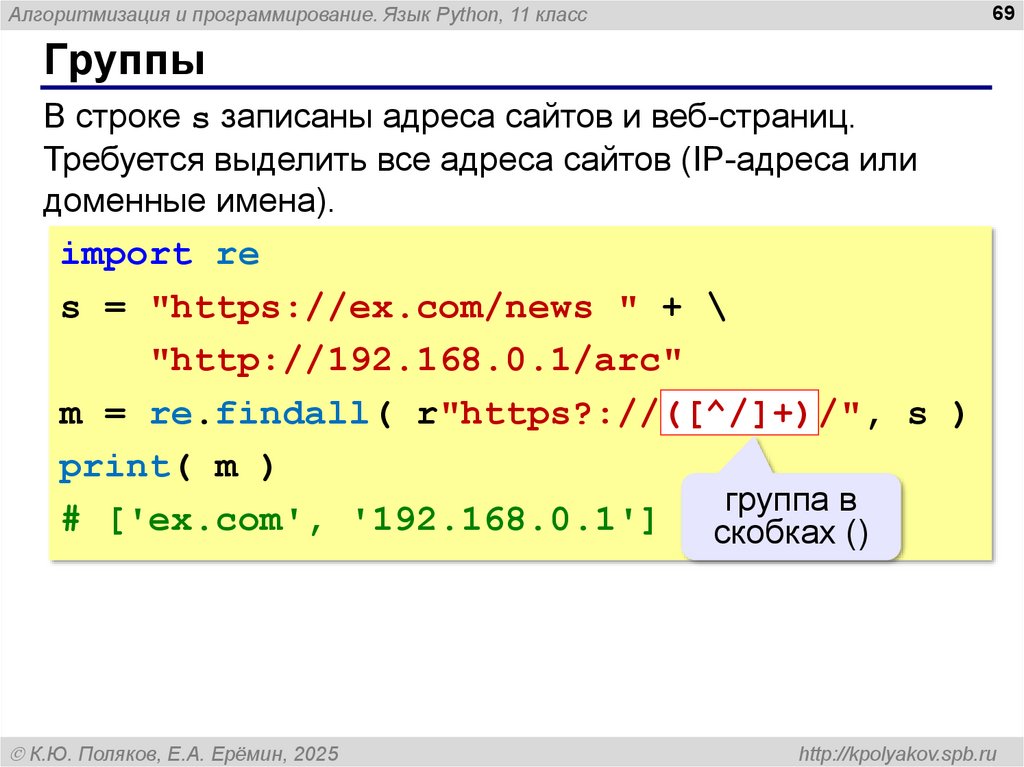Click the re.findall function call
1024x767 pixels.
pyautogui.click(x=260, y=413)
